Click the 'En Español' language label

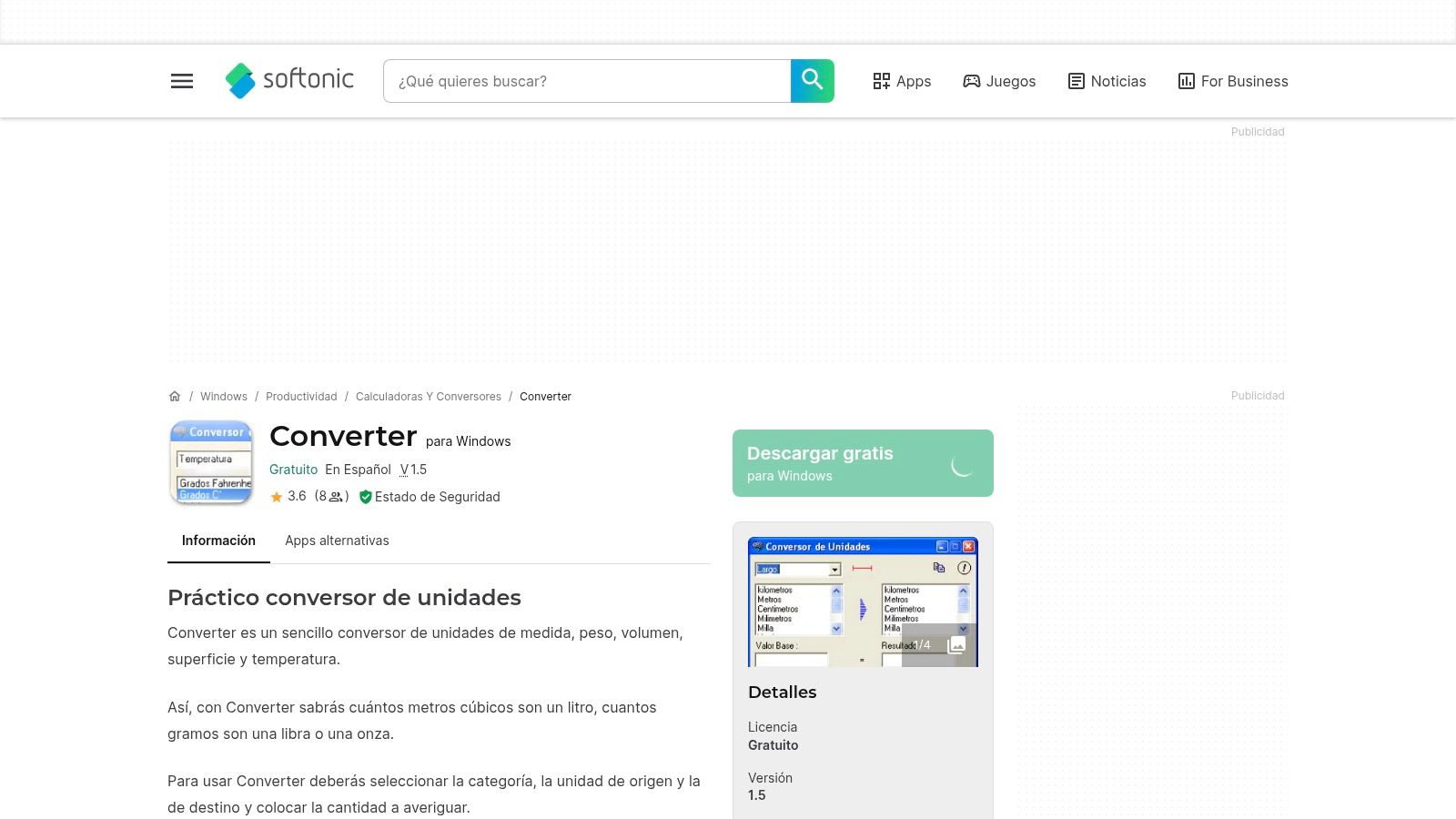point(358,470)
